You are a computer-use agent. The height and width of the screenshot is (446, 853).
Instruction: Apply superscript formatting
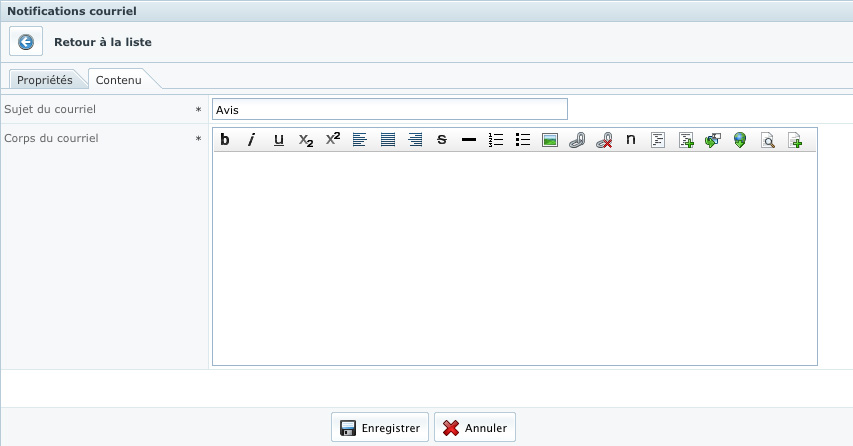333,140
